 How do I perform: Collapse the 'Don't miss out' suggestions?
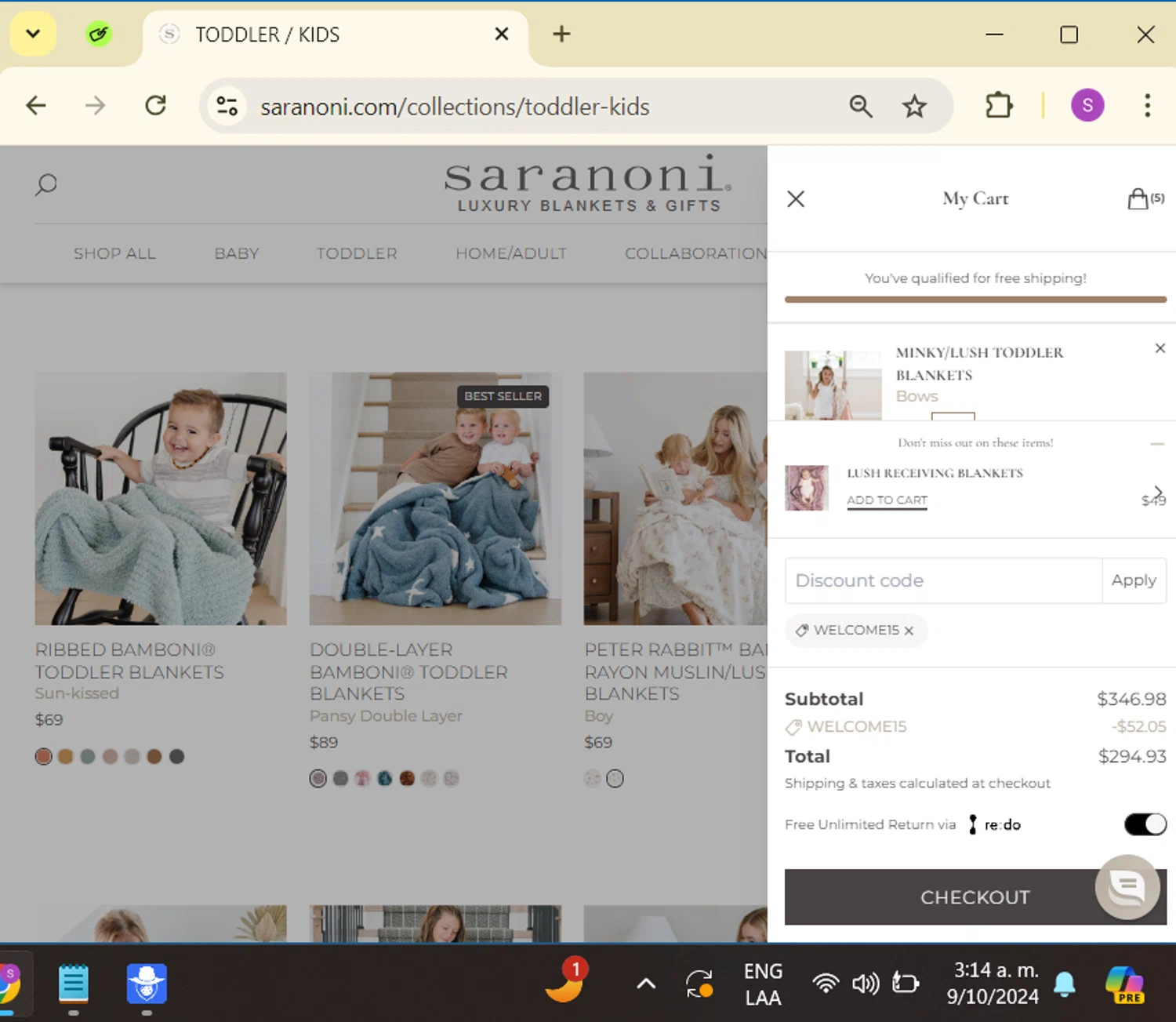click(x=1157, y=444)
